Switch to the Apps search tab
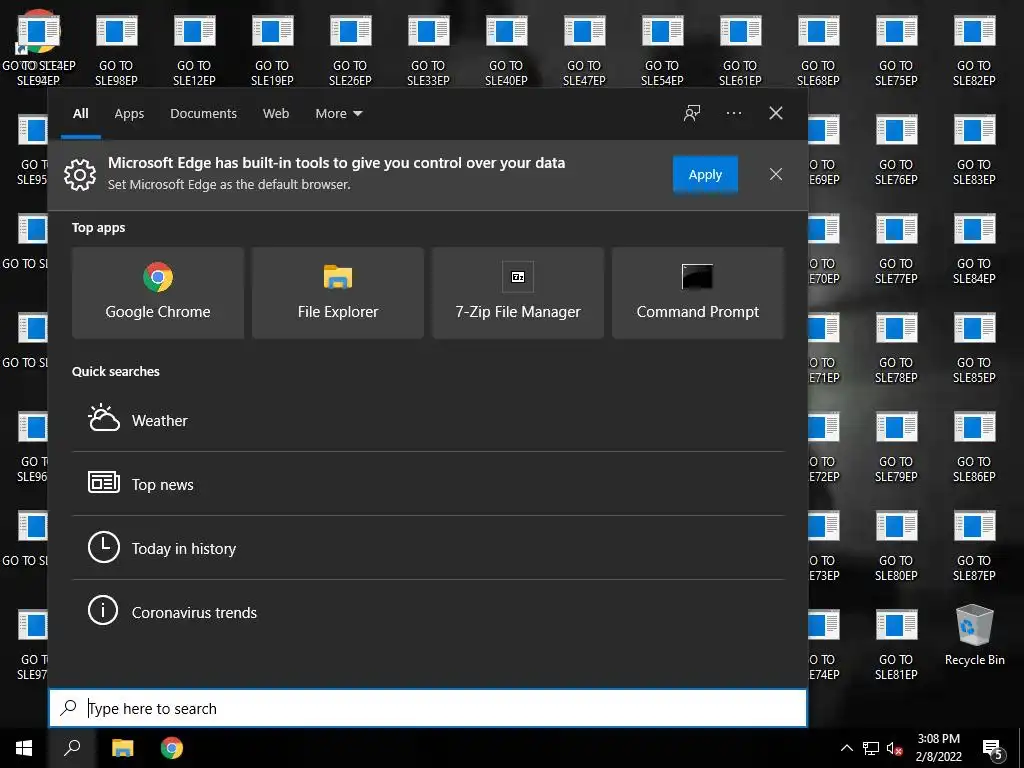 pos(129,113)
